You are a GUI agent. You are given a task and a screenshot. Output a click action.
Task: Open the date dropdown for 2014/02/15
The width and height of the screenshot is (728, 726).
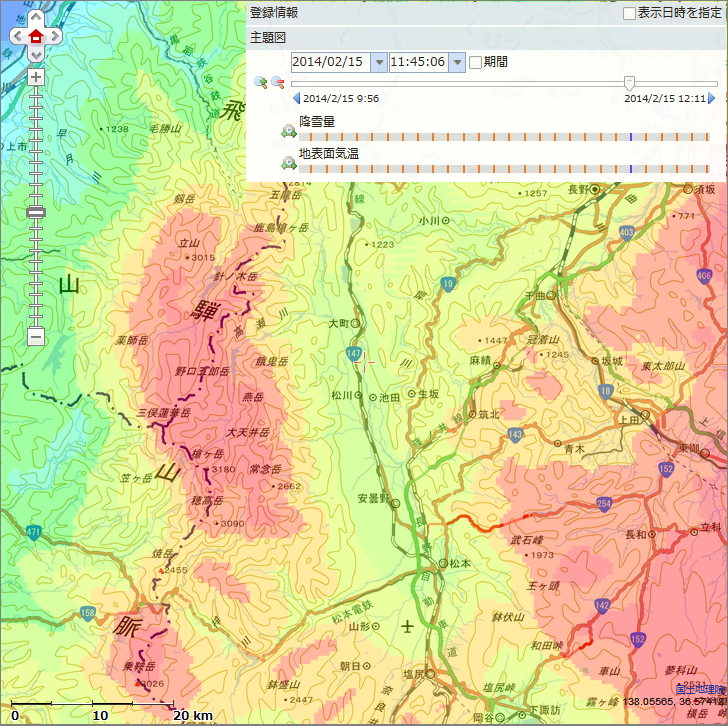[378, 62]
